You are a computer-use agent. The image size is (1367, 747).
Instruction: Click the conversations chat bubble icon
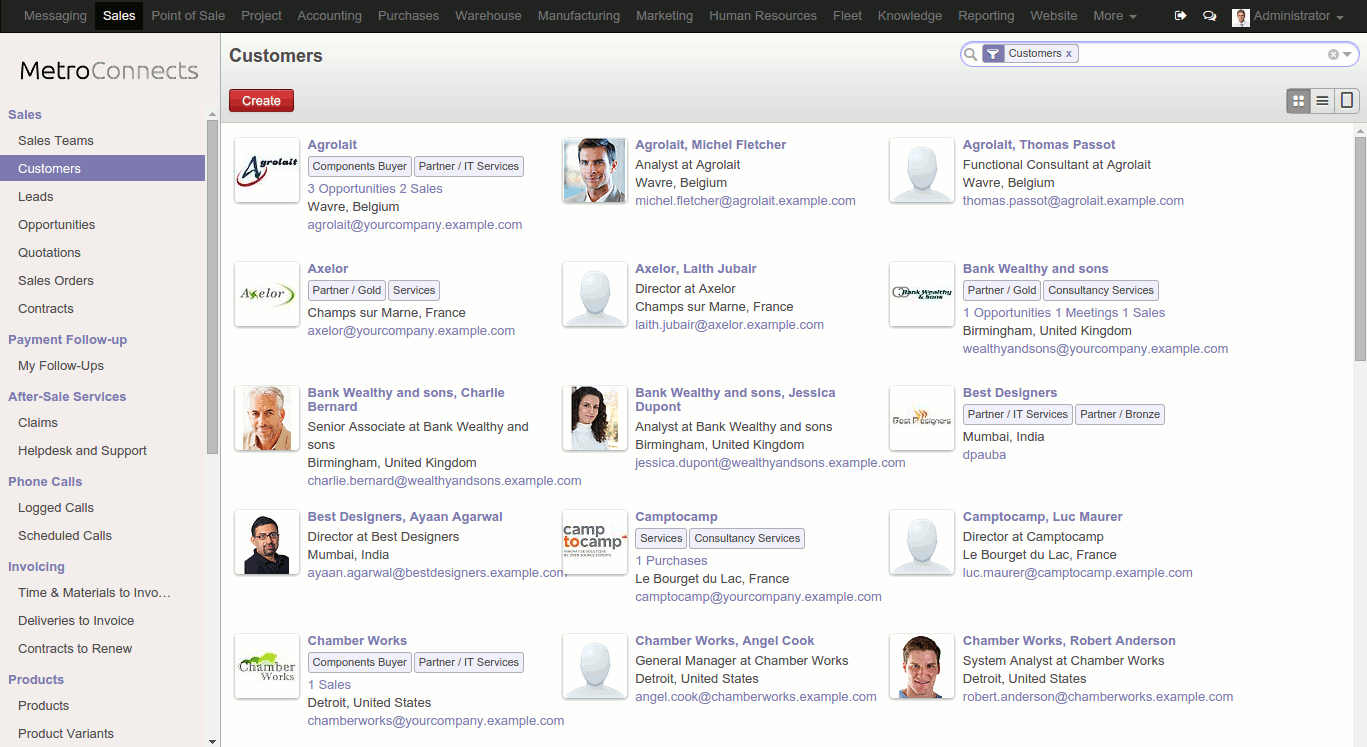tap(1209, 16)
